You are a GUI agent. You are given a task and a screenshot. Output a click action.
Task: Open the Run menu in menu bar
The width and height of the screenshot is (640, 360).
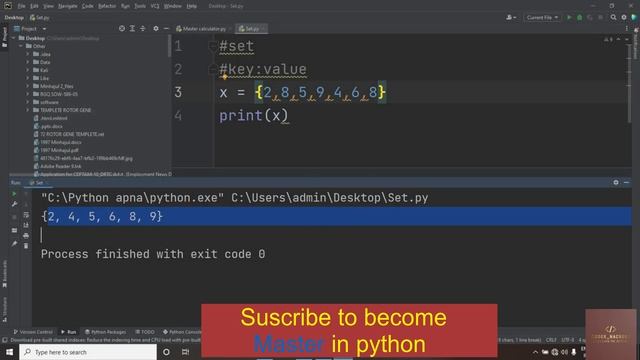pos(125,6)
